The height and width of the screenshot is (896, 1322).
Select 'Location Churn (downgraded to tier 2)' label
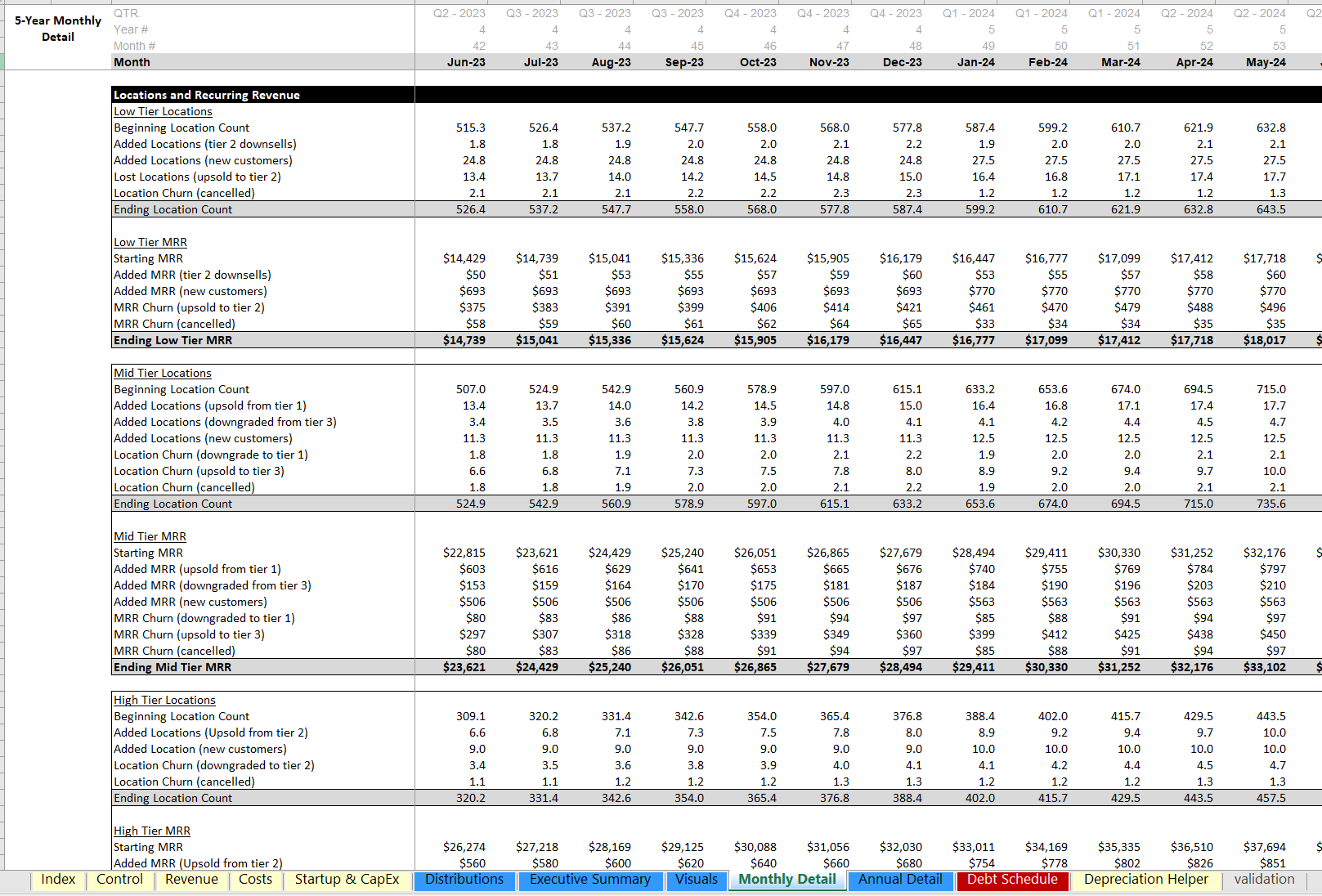click(214, 765)
